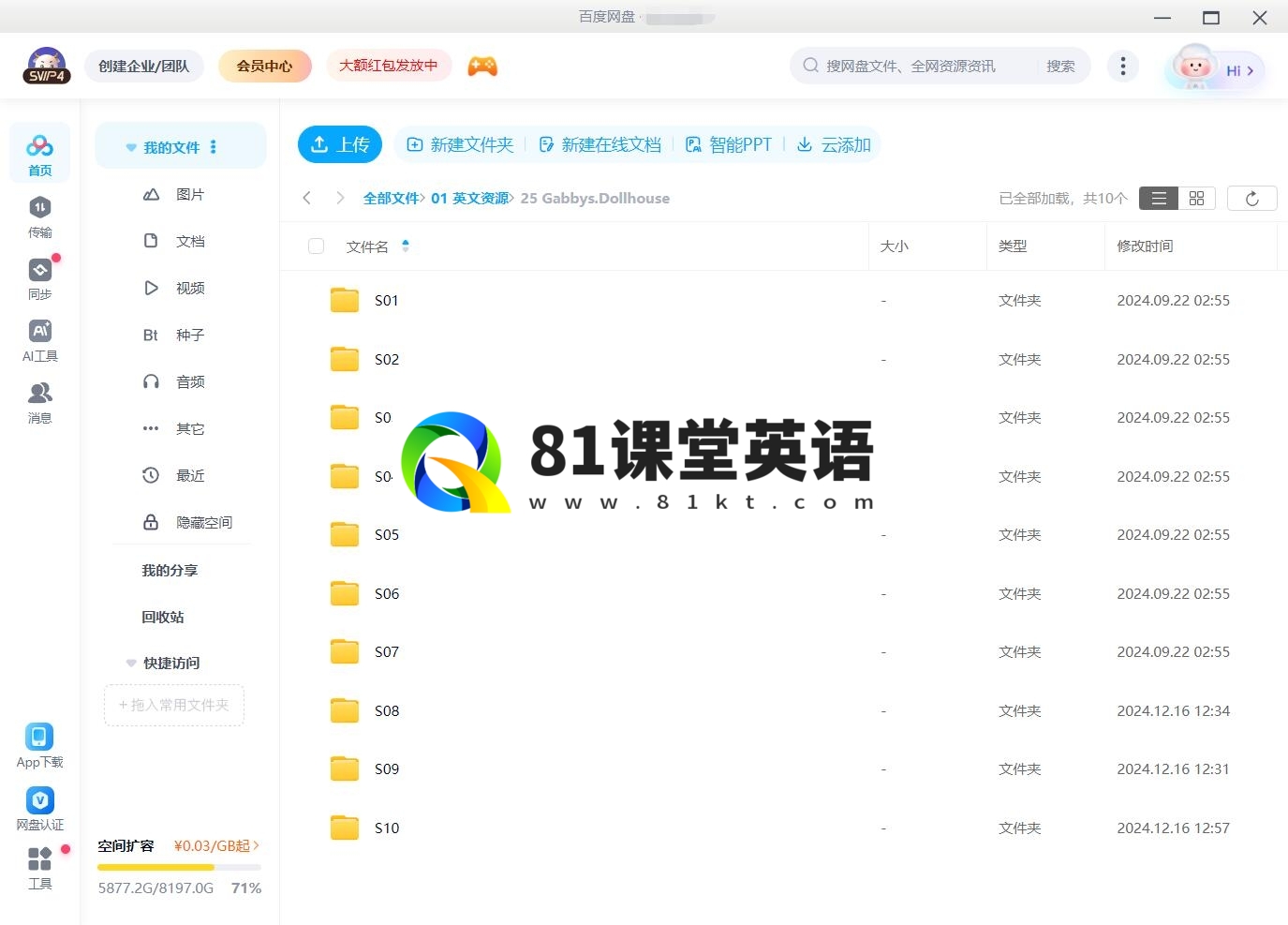Switch to grid view
This screenshot has height=925, width=1288.
click(1196, 198)
